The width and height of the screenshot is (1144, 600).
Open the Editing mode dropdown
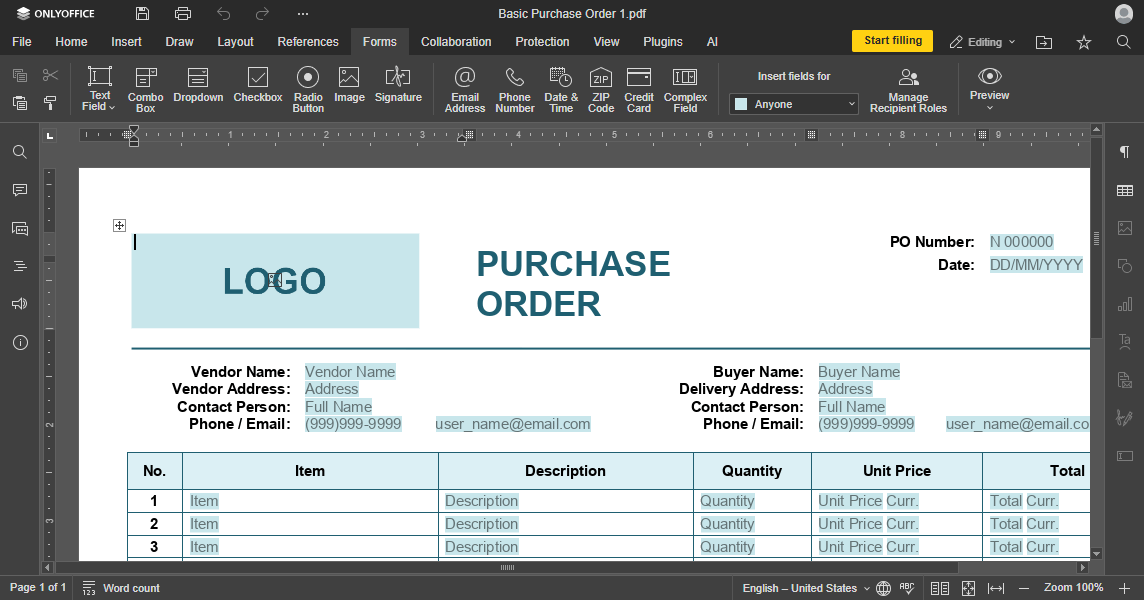pos(982,42)
